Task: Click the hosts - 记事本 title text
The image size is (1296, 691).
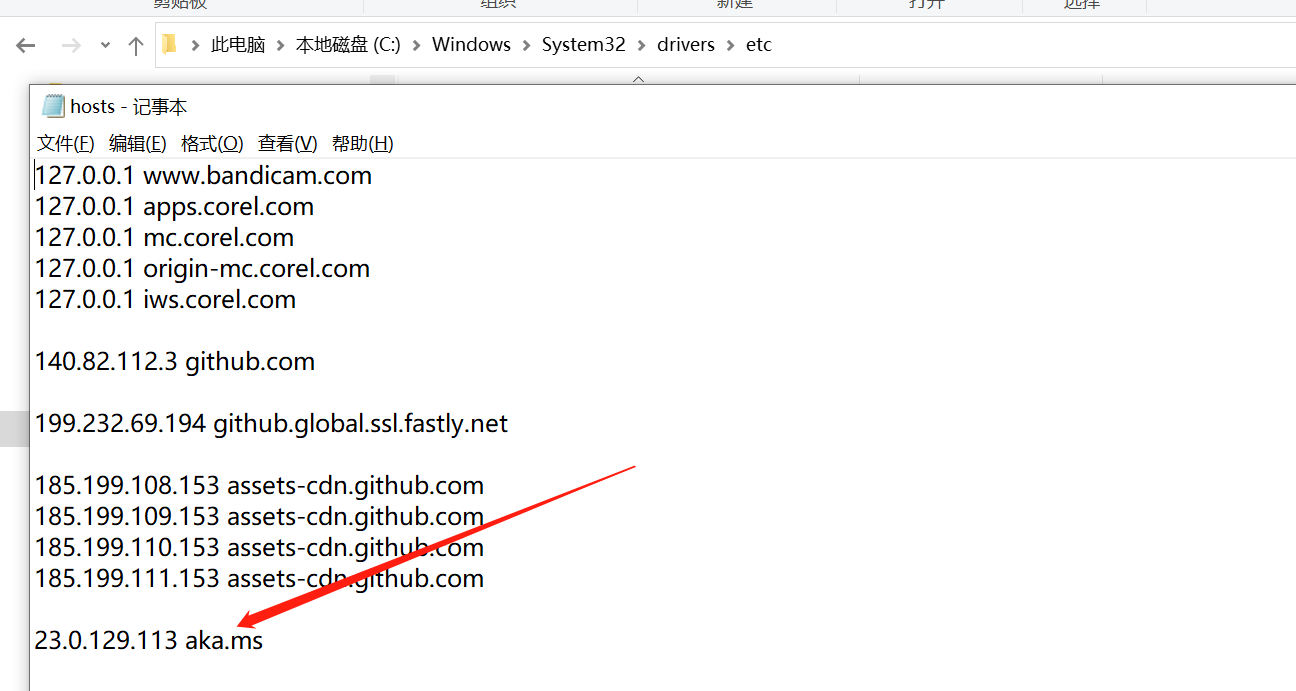Action: click(x=129, y=107)
